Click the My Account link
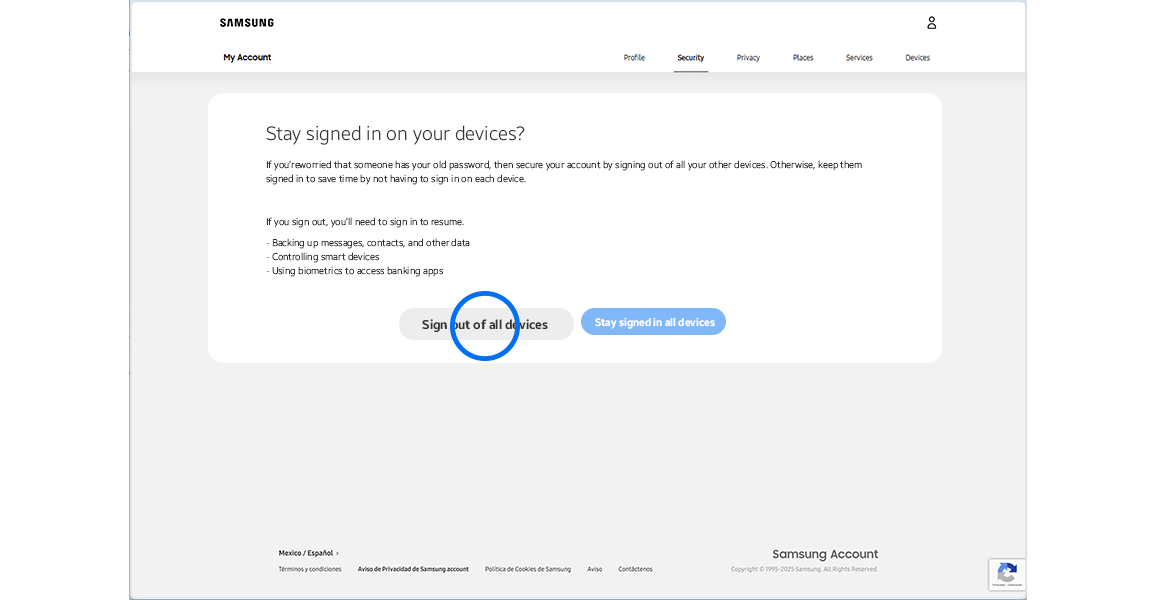Image resolution: width=1156 pixels, height=600 pixels. tap(247, 57)
